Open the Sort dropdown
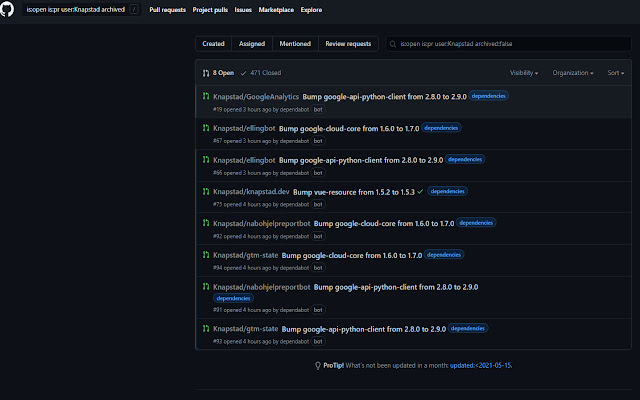Screen dimensions: 640x400 [616, 73]
